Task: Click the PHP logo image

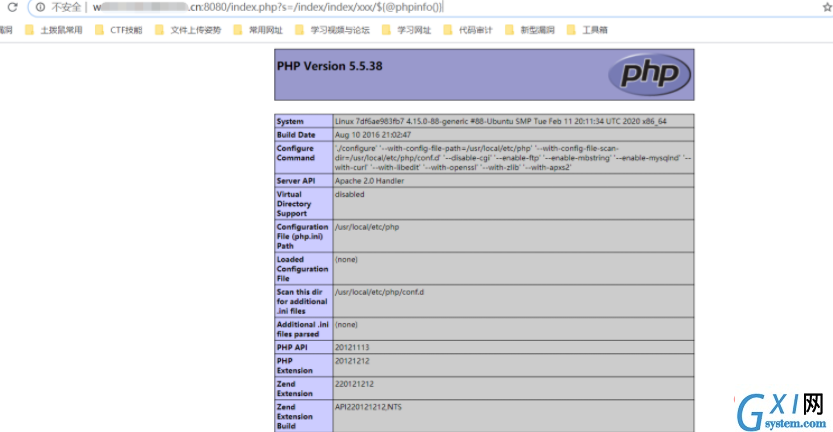Action: [x=649, y=74]
